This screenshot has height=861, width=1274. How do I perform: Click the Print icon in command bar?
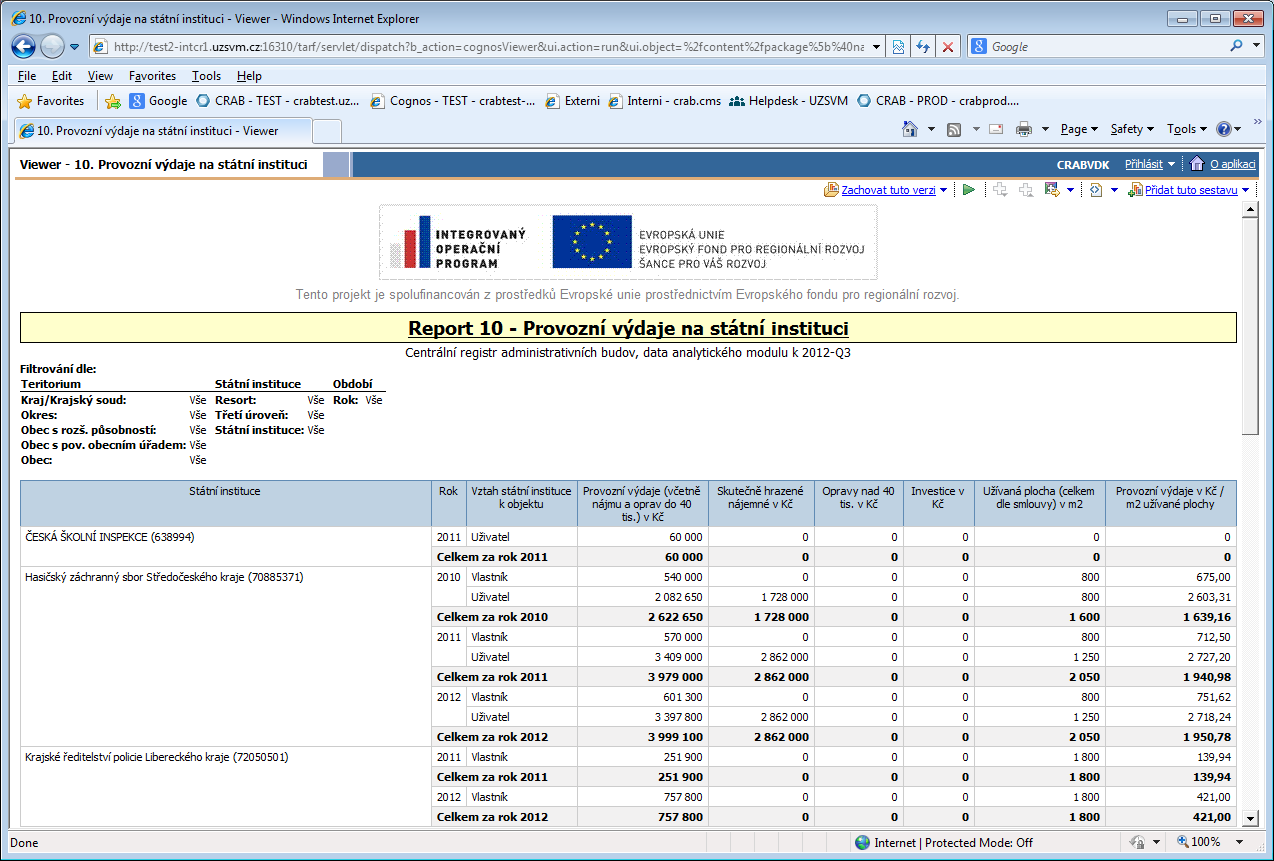tap(1024, 129)
